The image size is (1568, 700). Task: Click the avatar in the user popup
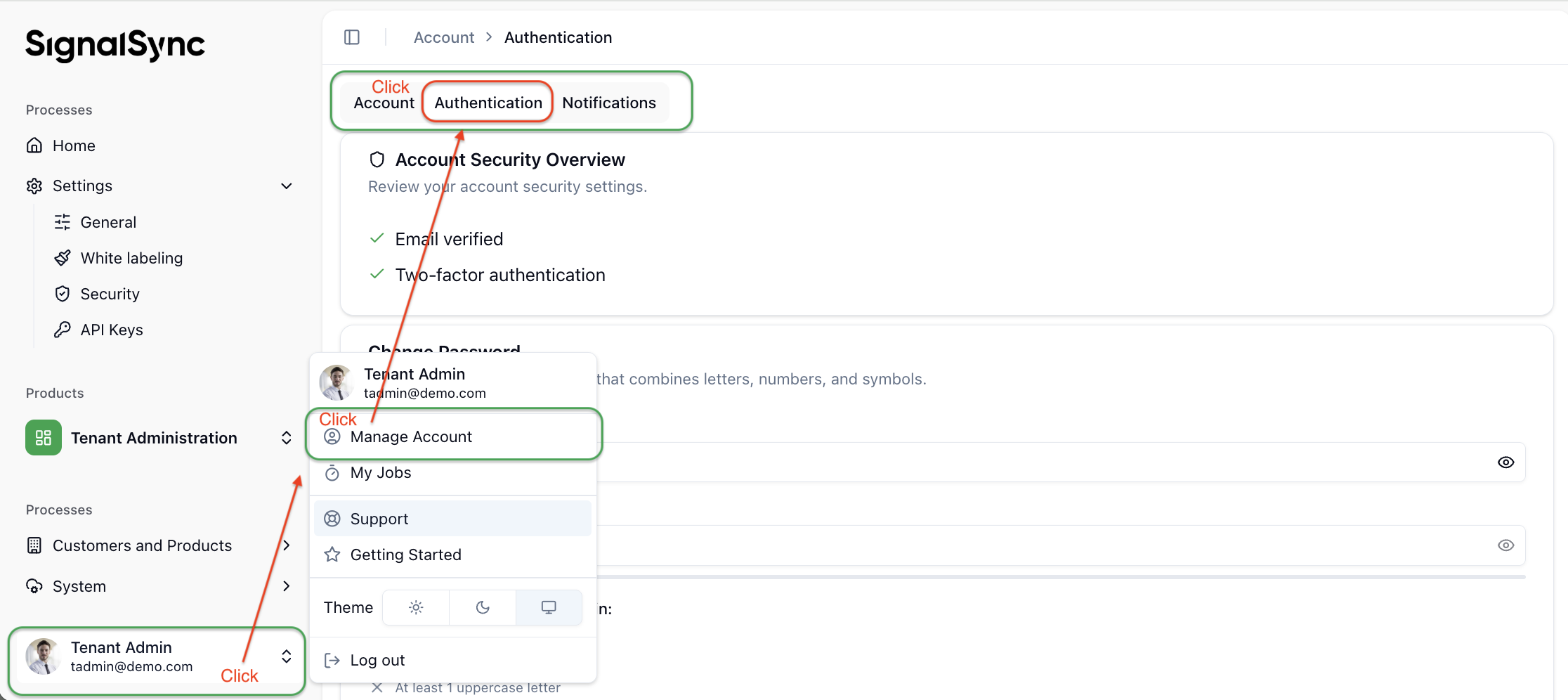(x=337, y=382)
